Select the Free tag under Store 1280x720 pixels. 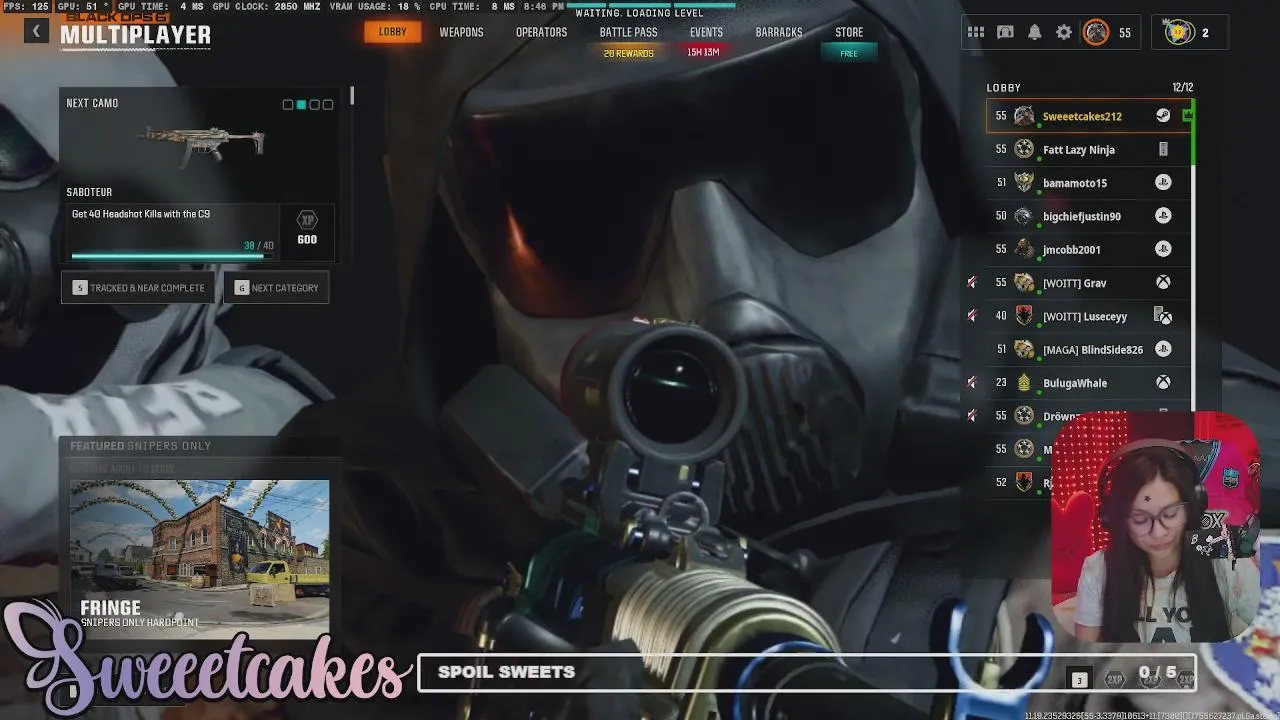(x=849, y=53)
